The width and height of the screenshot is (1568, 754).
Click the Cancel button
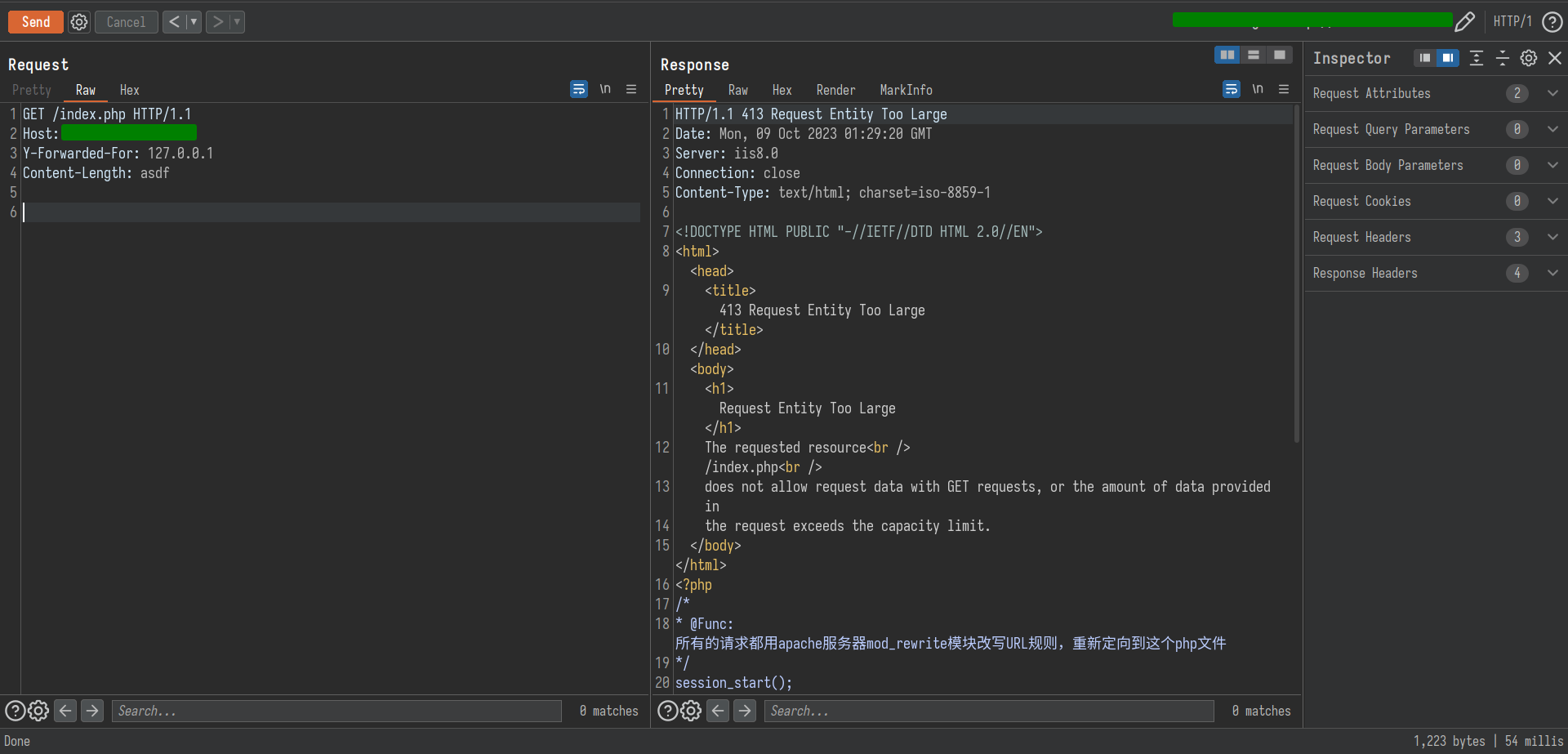126,22
